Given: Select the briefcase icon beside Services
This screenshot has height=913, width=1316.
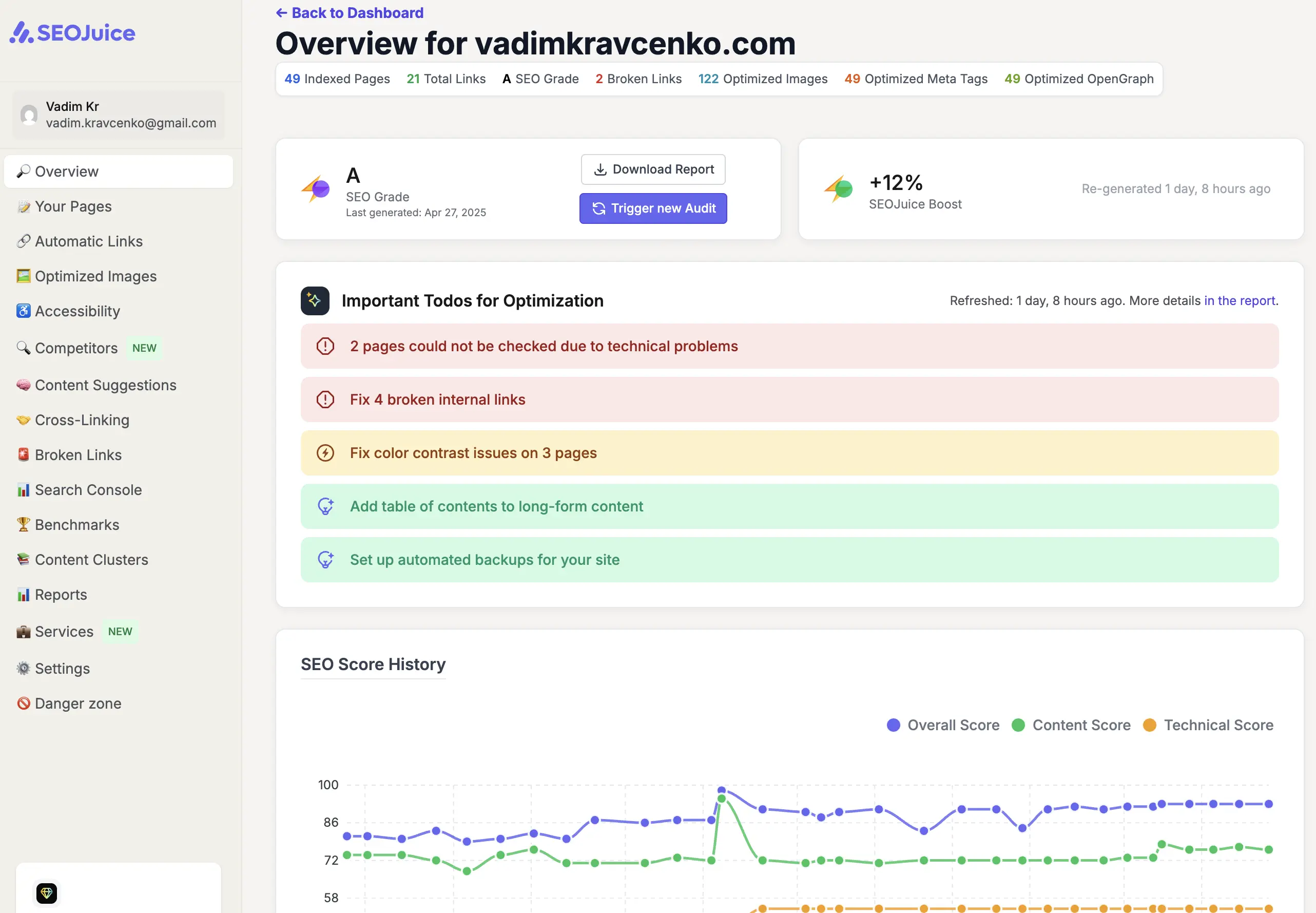Looking at the screenshot, I should (x=23, y=631).
